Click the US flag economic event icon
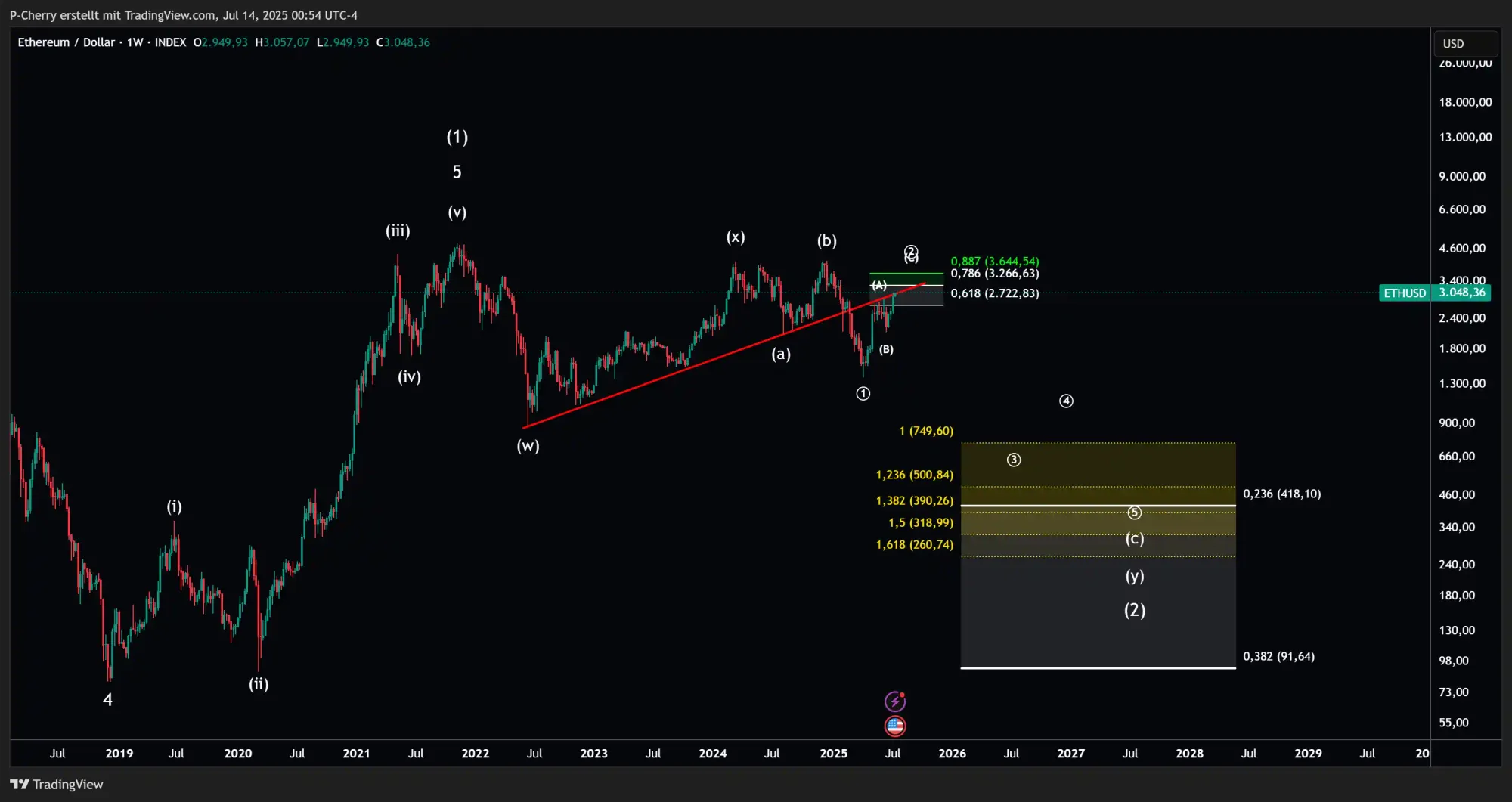Screen dimensions: 1512x802 [895, 726]
